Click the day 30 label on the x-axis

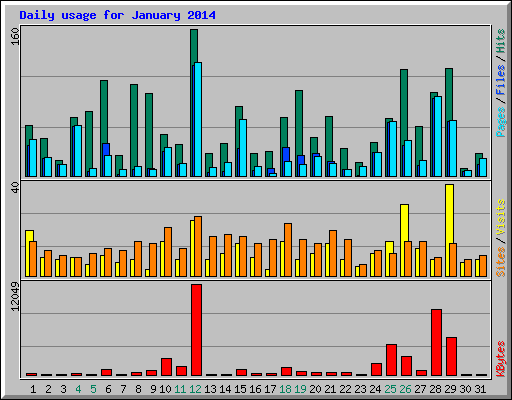tap(465, 389)
